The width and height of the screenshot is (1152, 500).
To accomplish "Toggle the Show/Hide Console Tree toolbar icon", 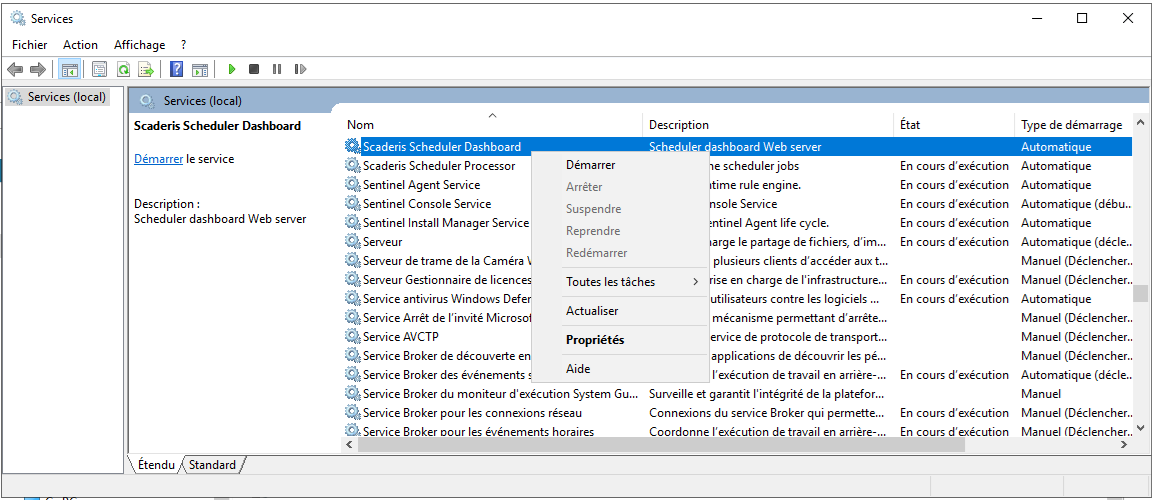I will point(70,69).
